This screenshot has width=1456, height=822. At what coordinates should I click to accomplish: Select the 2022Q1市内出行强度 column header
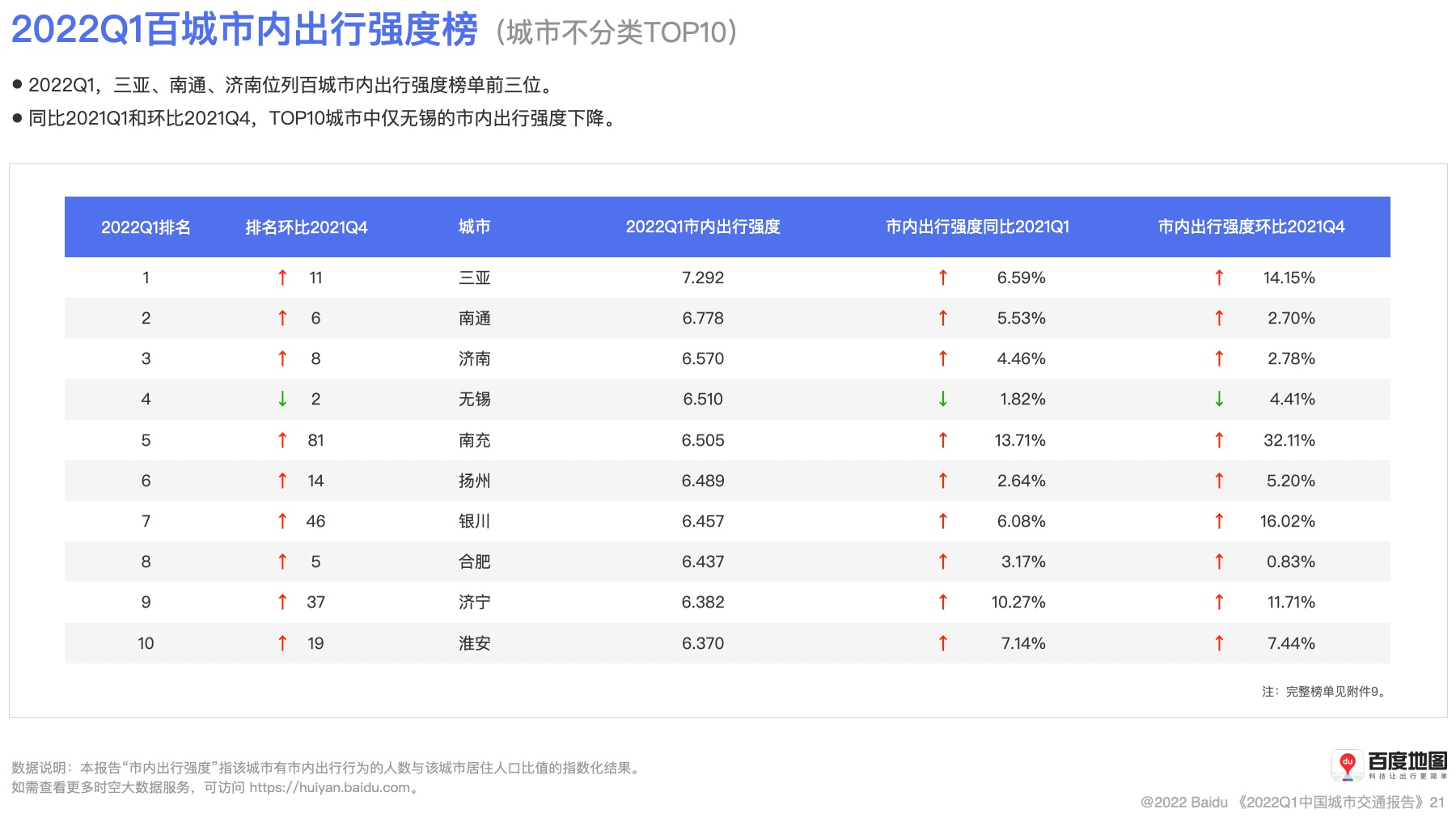pyautogui.click(x=703, y=227)
